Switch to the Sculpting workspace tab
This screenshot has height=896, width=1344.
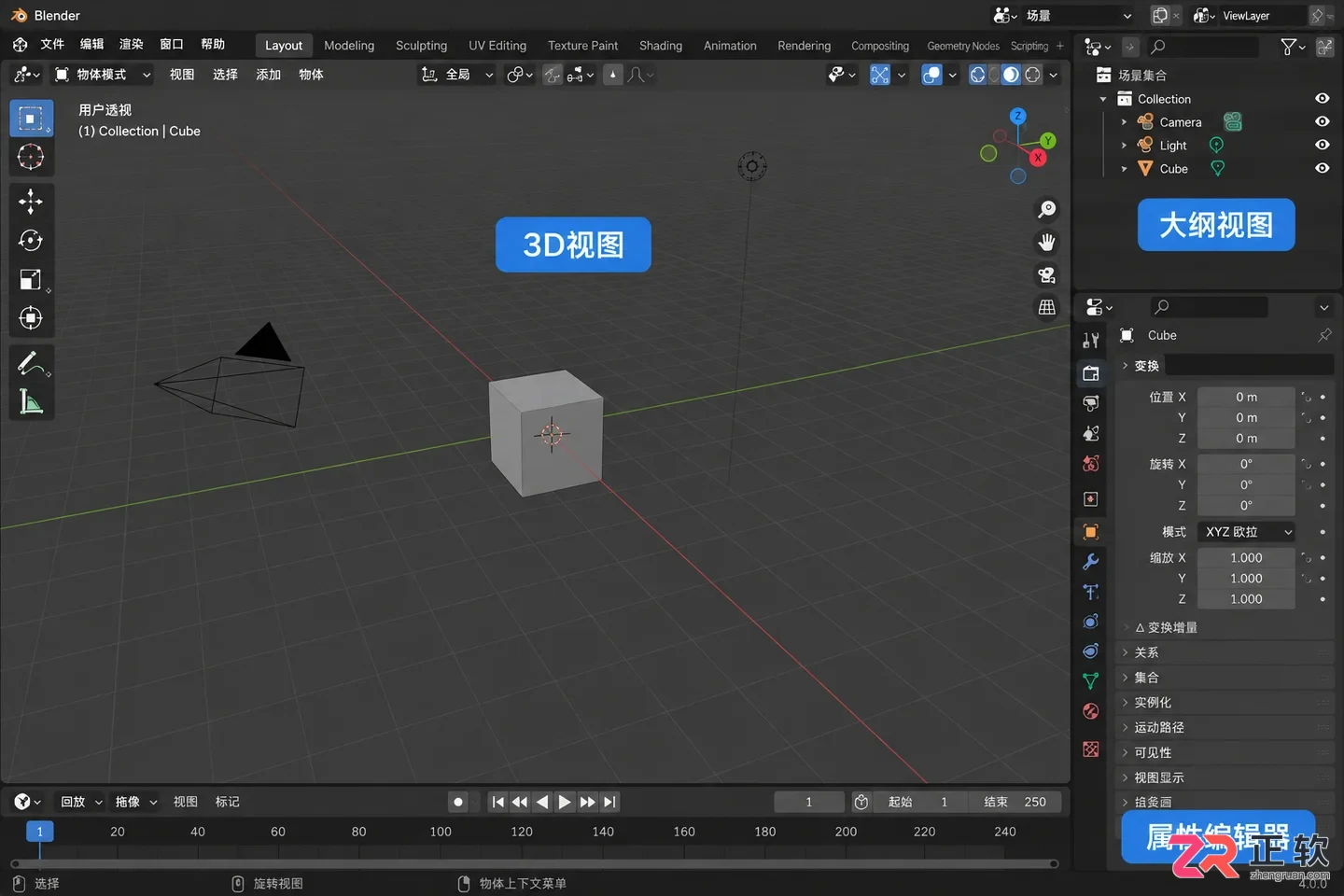[421, 46]
